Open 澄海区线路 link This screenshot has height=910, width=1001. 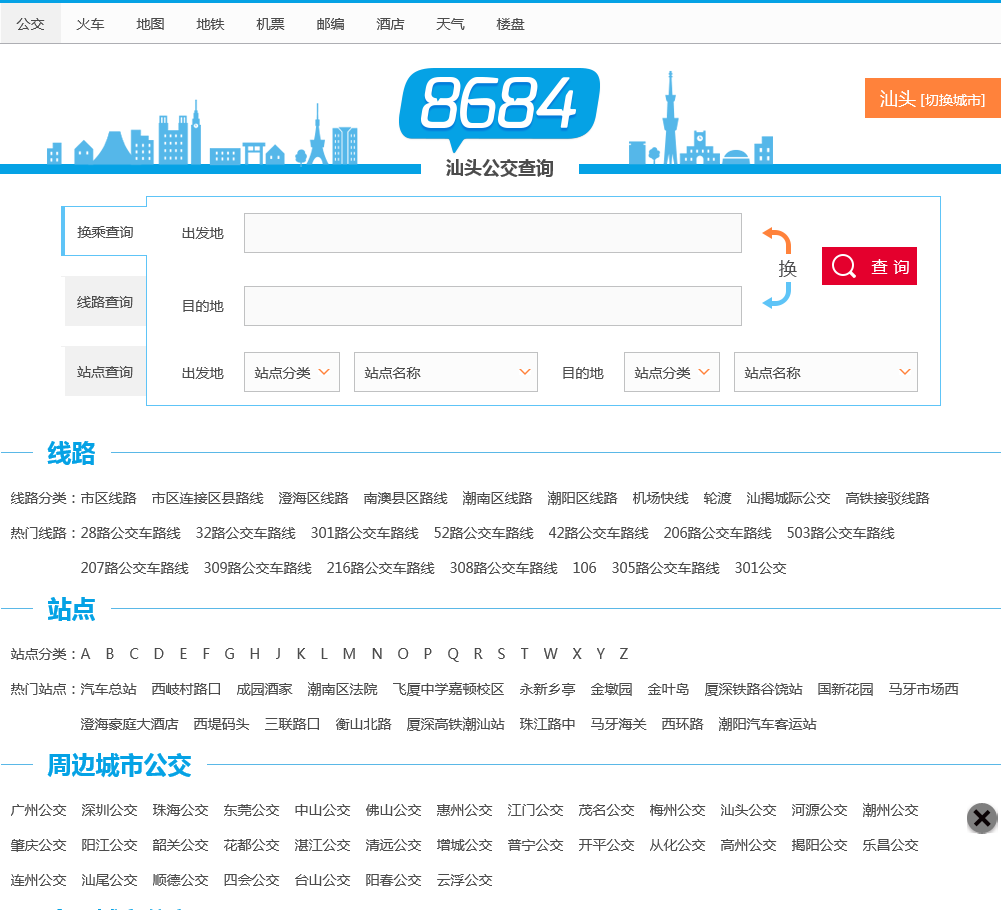(313, 498)
